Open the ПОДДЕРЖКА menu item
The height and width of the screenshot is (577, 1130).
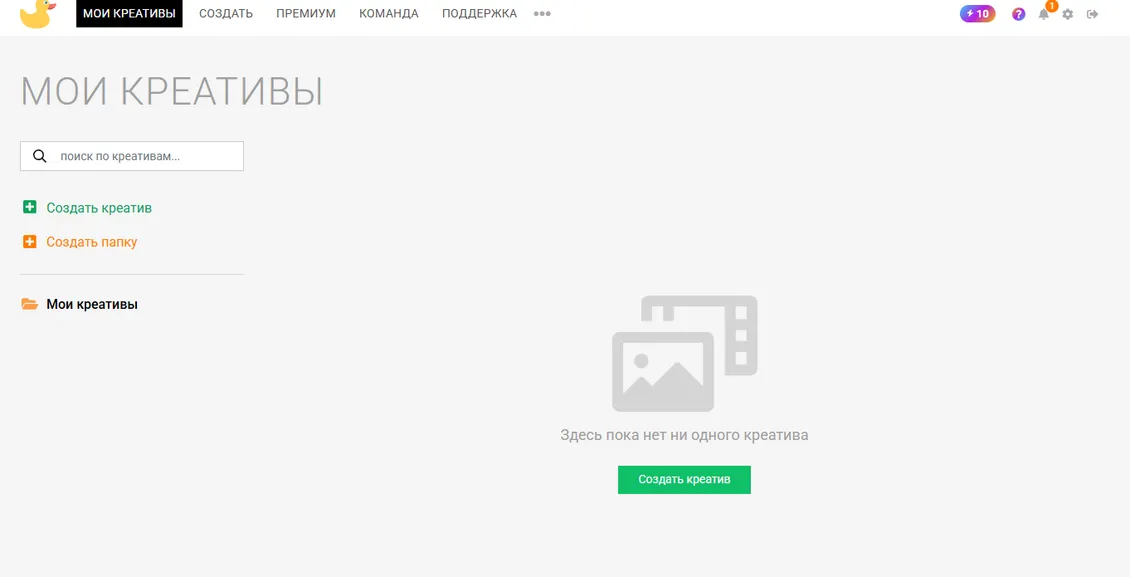pos(479,14)
